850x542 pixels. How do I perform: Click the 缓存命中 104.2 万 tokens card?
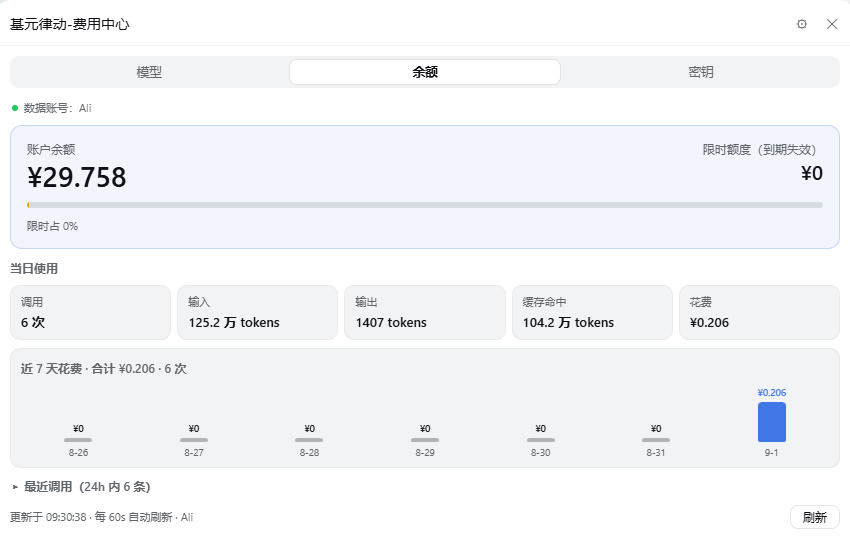point(592,313)
